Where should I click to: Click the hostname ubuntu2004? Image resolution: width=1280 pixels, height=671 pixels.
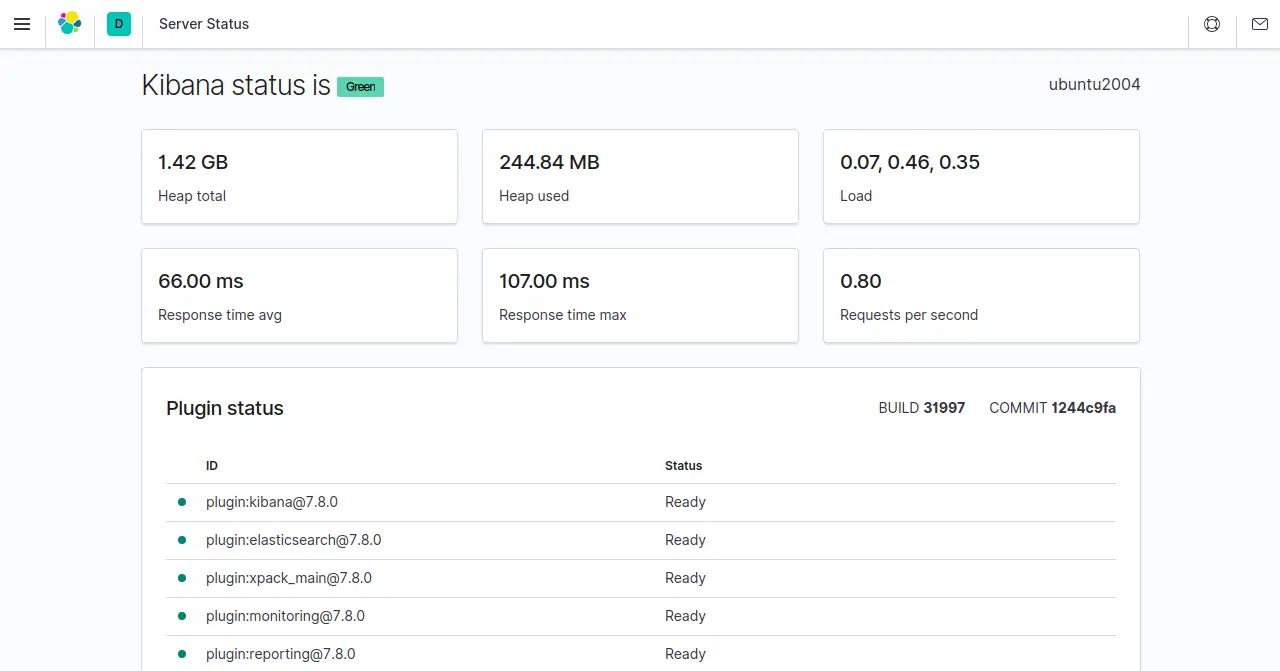(x=1095, y=85)
